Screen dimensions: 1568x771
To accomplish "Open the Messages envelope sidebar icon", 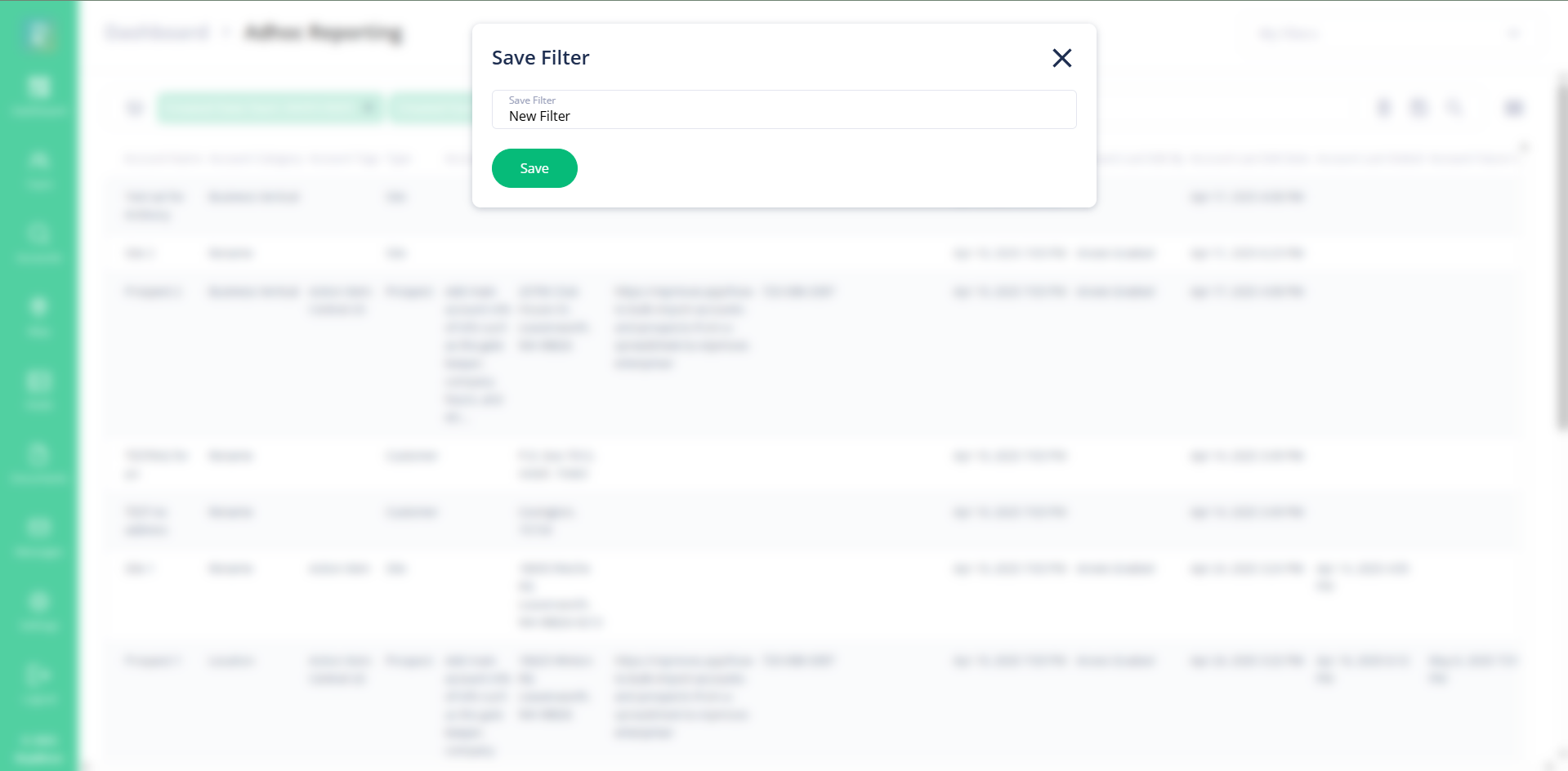I will [38, 537].
